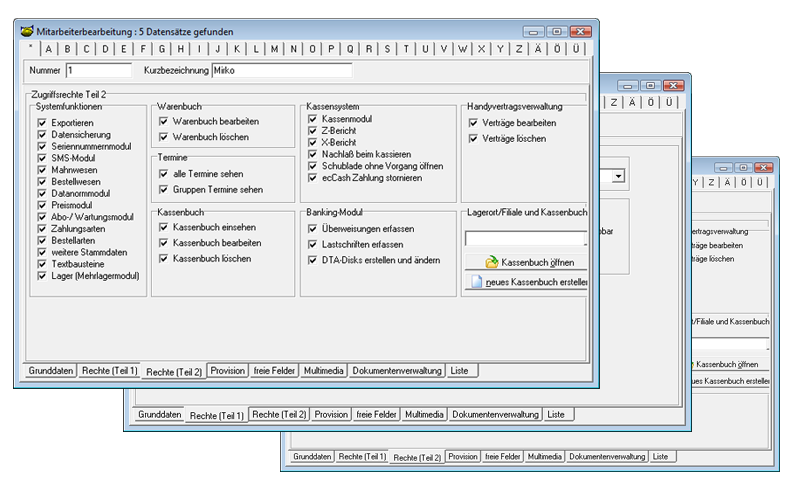Open the dropdown arrow in the middle window

click(x=618, y=176)
